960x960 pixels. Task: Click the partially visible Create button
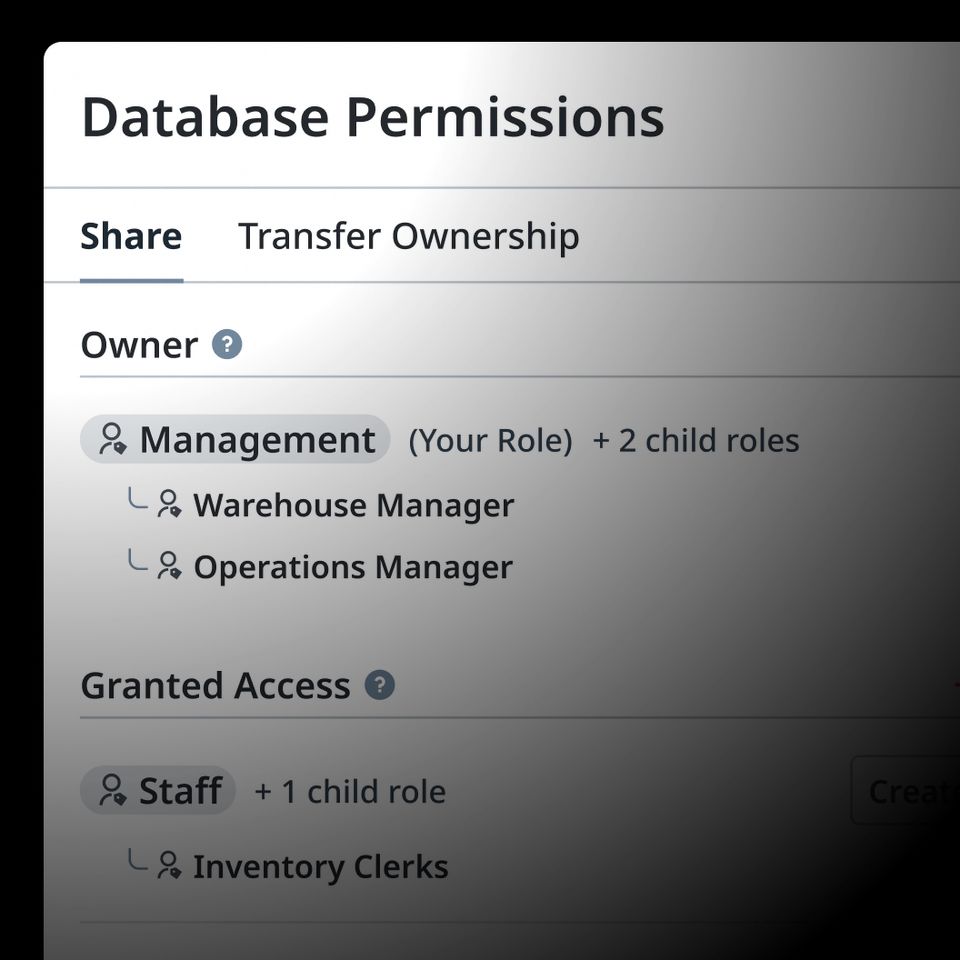coord(906,790)
